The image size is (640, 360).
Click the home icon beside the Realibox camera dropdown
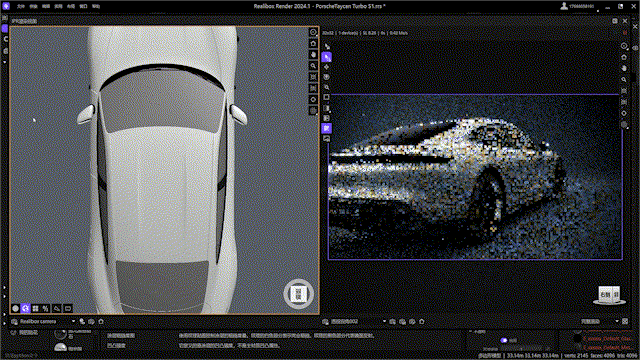pos(101,322)
